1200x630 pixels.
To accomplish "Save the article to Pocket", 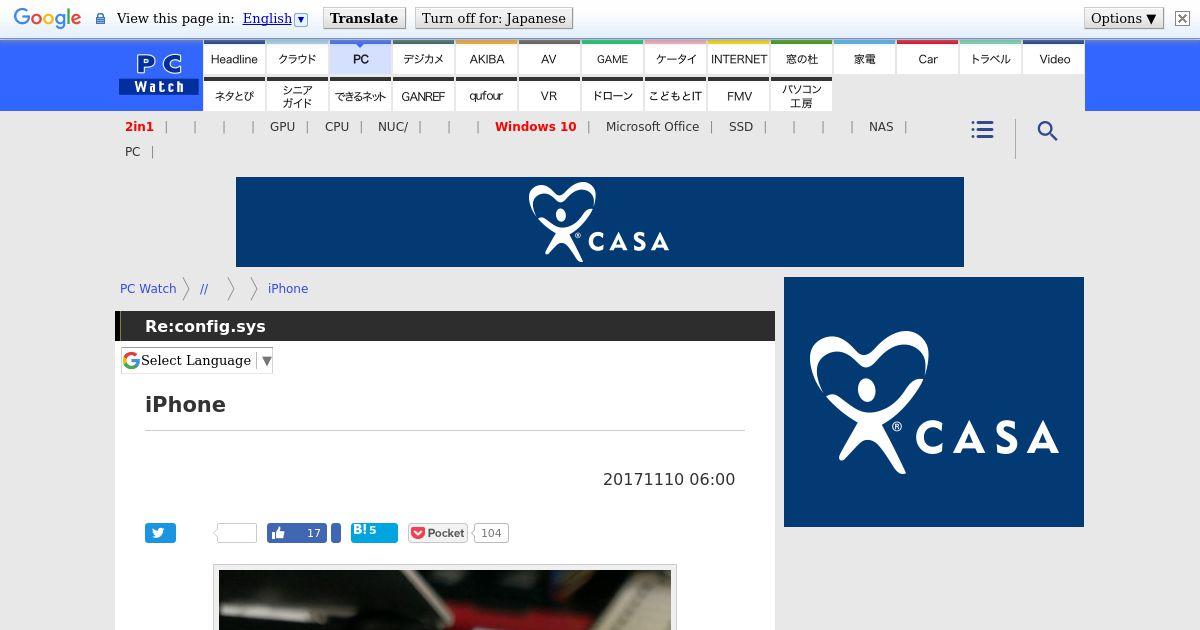I will [438, 533].
